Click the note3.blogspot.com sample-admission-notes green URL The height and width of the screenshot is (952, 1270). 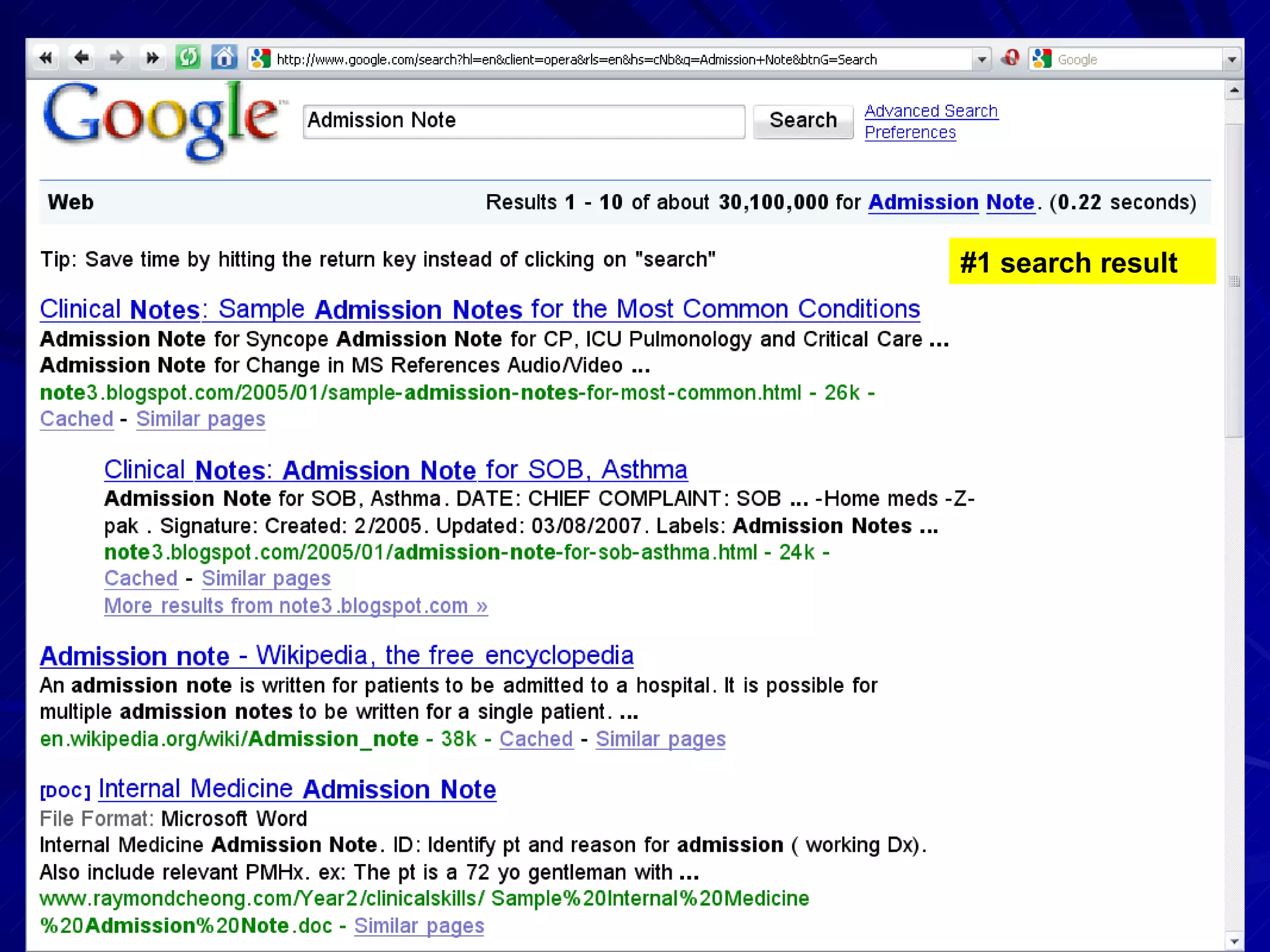pos(420,392)
